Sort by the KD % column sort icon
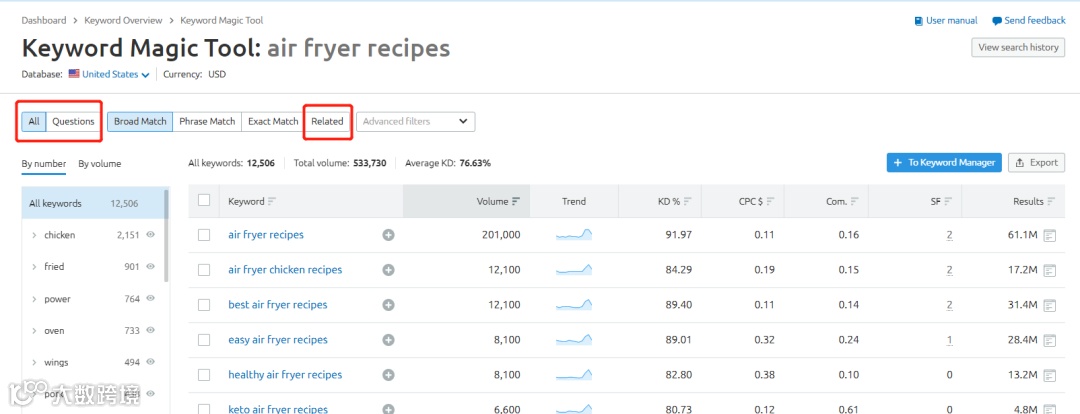Screen dimensions: 1080x414 click(x=687, y=202)
